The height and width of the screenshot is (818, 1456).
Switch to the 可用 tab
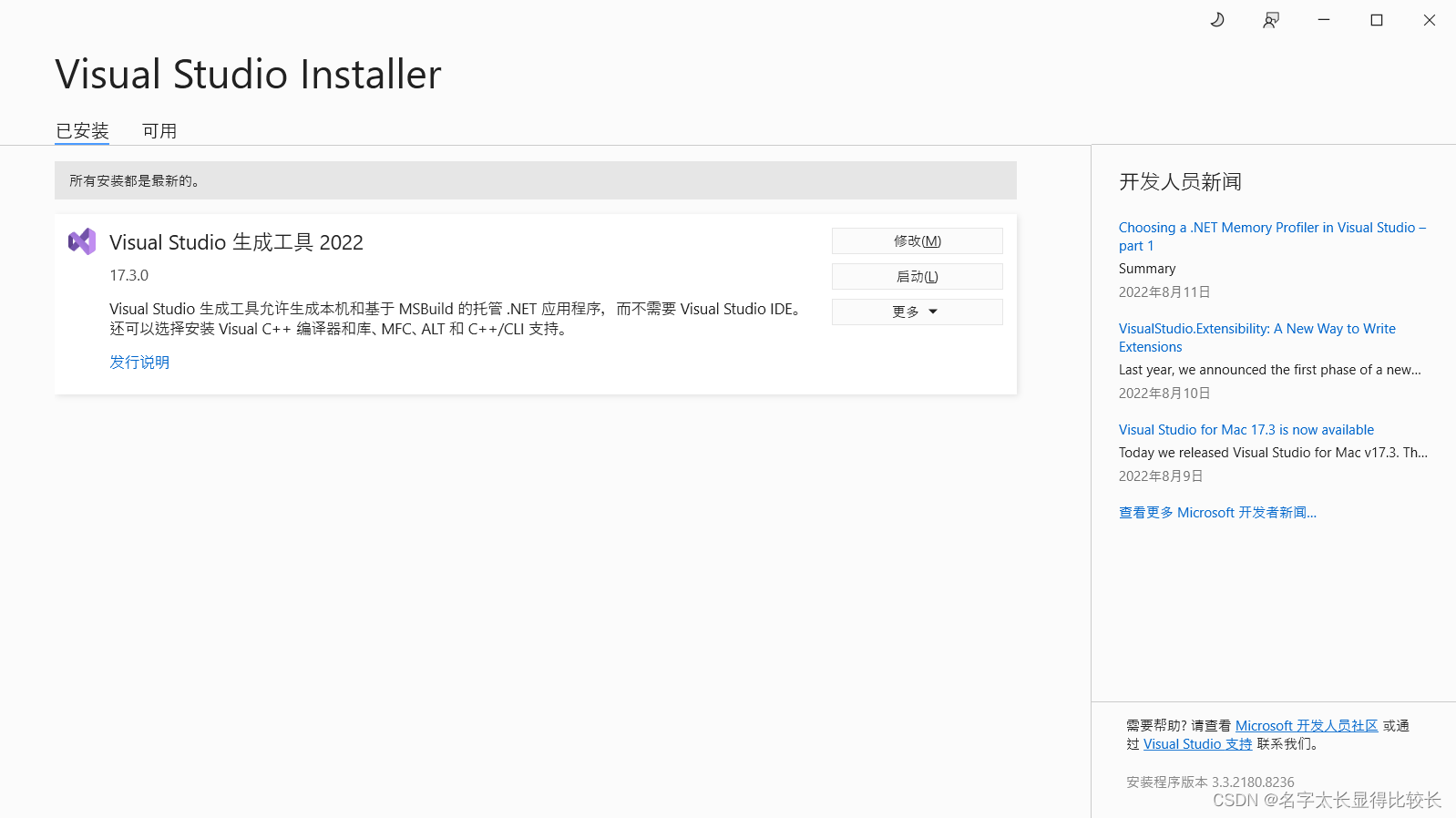159,131
